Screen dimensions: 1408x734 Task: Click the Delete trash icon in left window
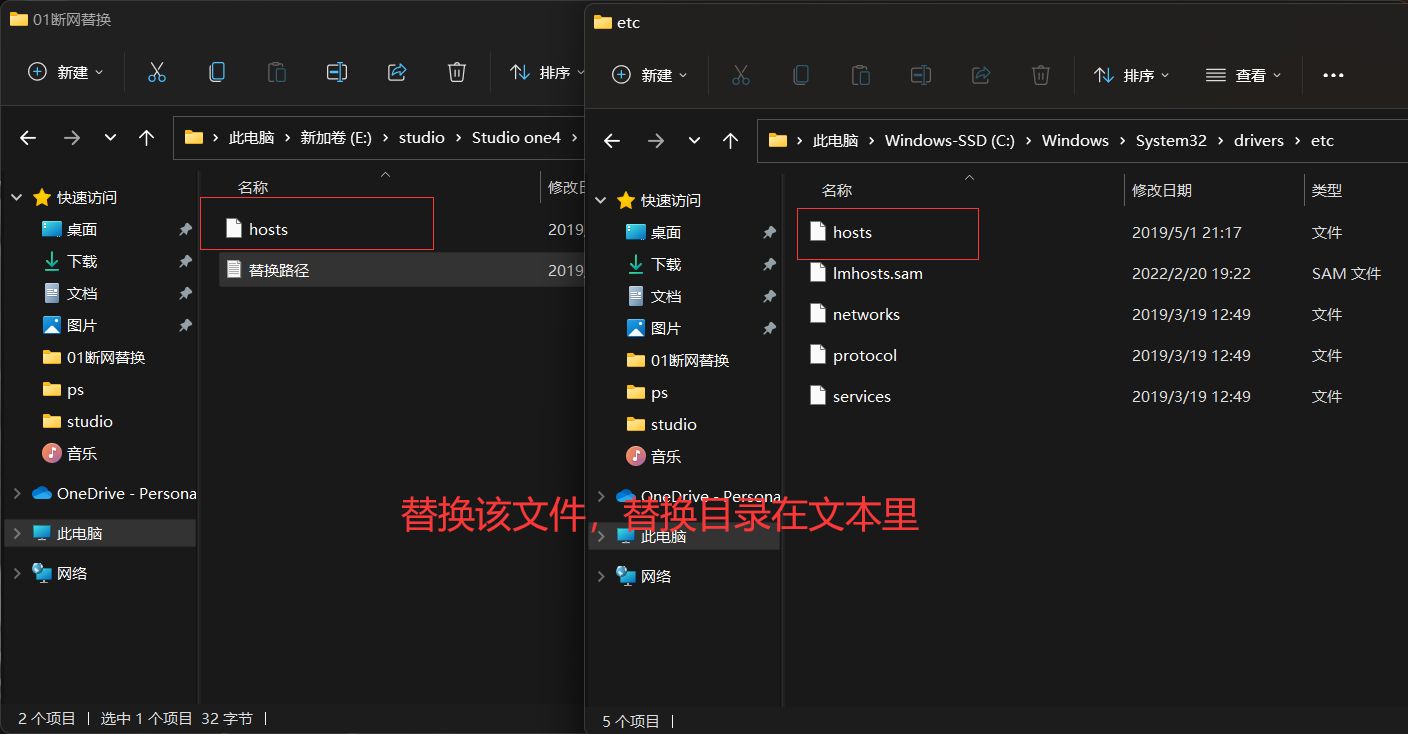(457, 72)
